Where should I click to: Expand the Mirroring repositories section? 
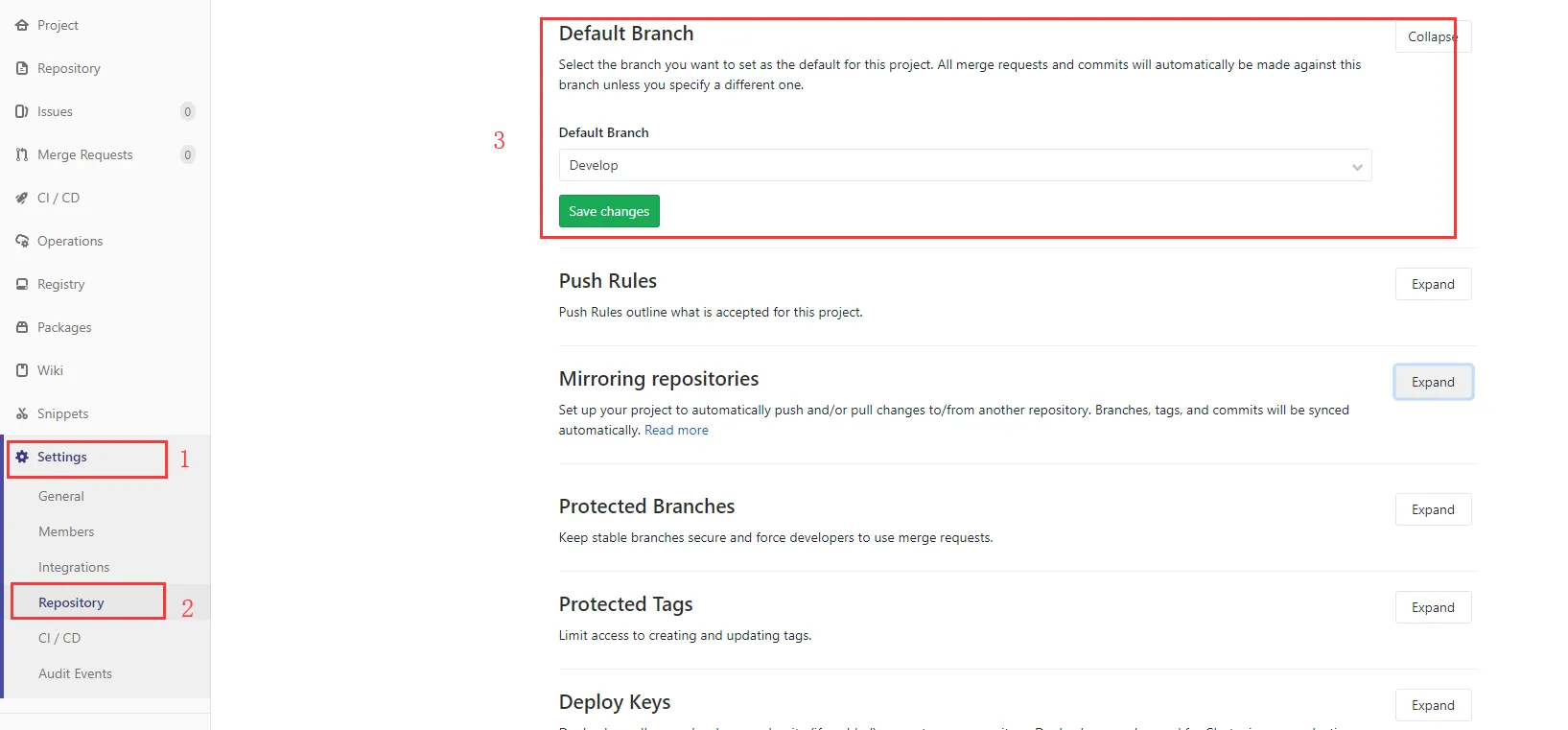pyautogui.click(x=1432, y=381)
